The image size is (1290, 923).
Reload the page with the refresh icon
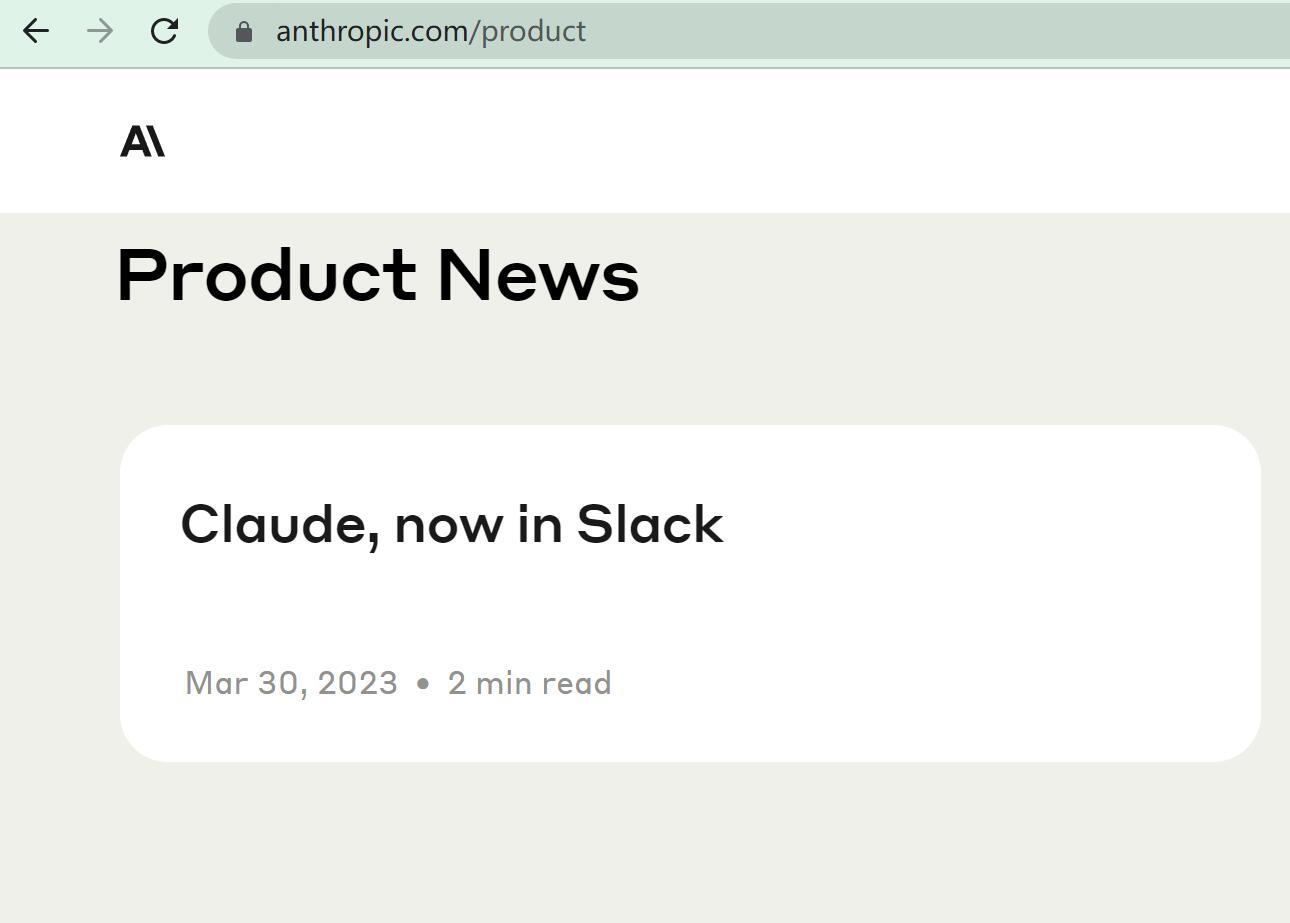[164, 31]
